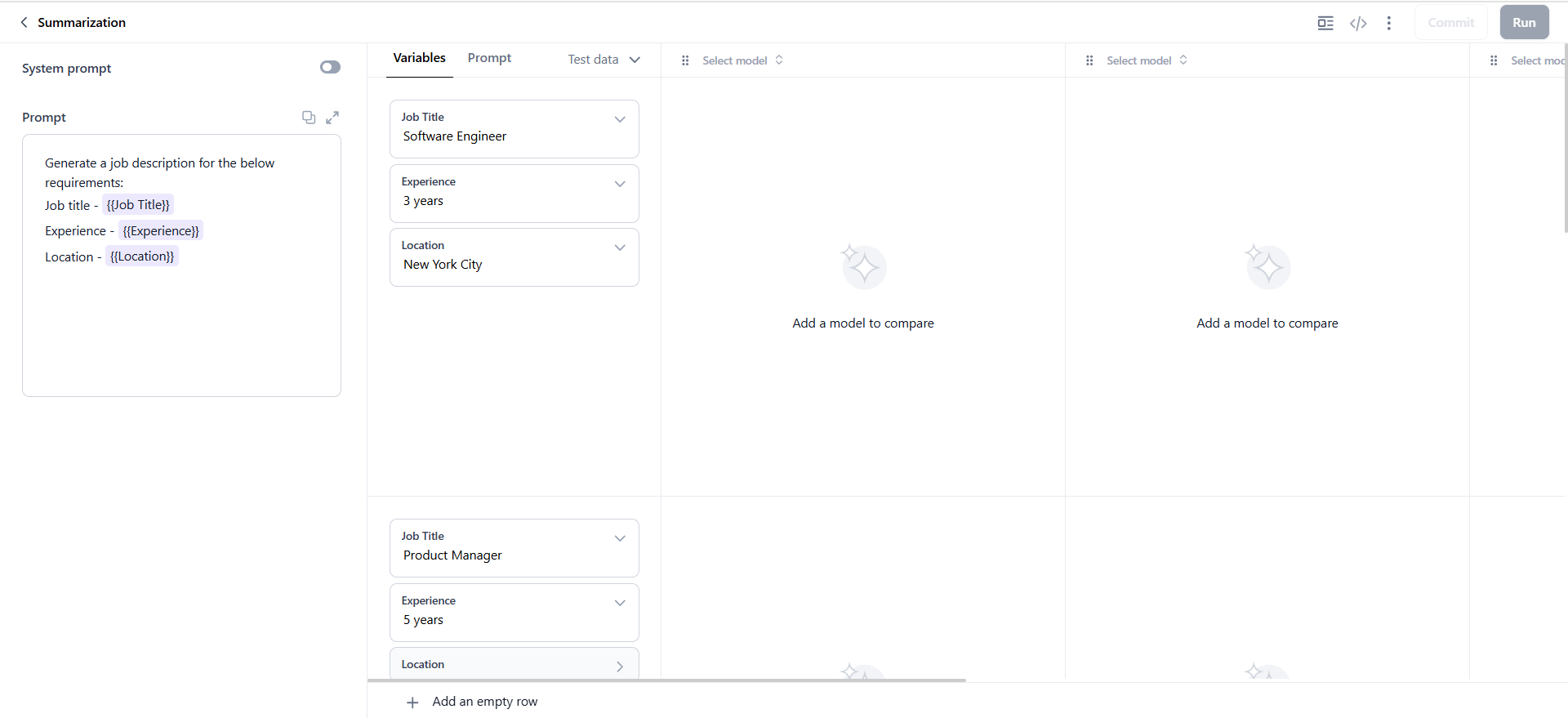Viewport: 1568px width, 718px height.
Task: Switch to the Variables tab
Action: coord(419,58)
